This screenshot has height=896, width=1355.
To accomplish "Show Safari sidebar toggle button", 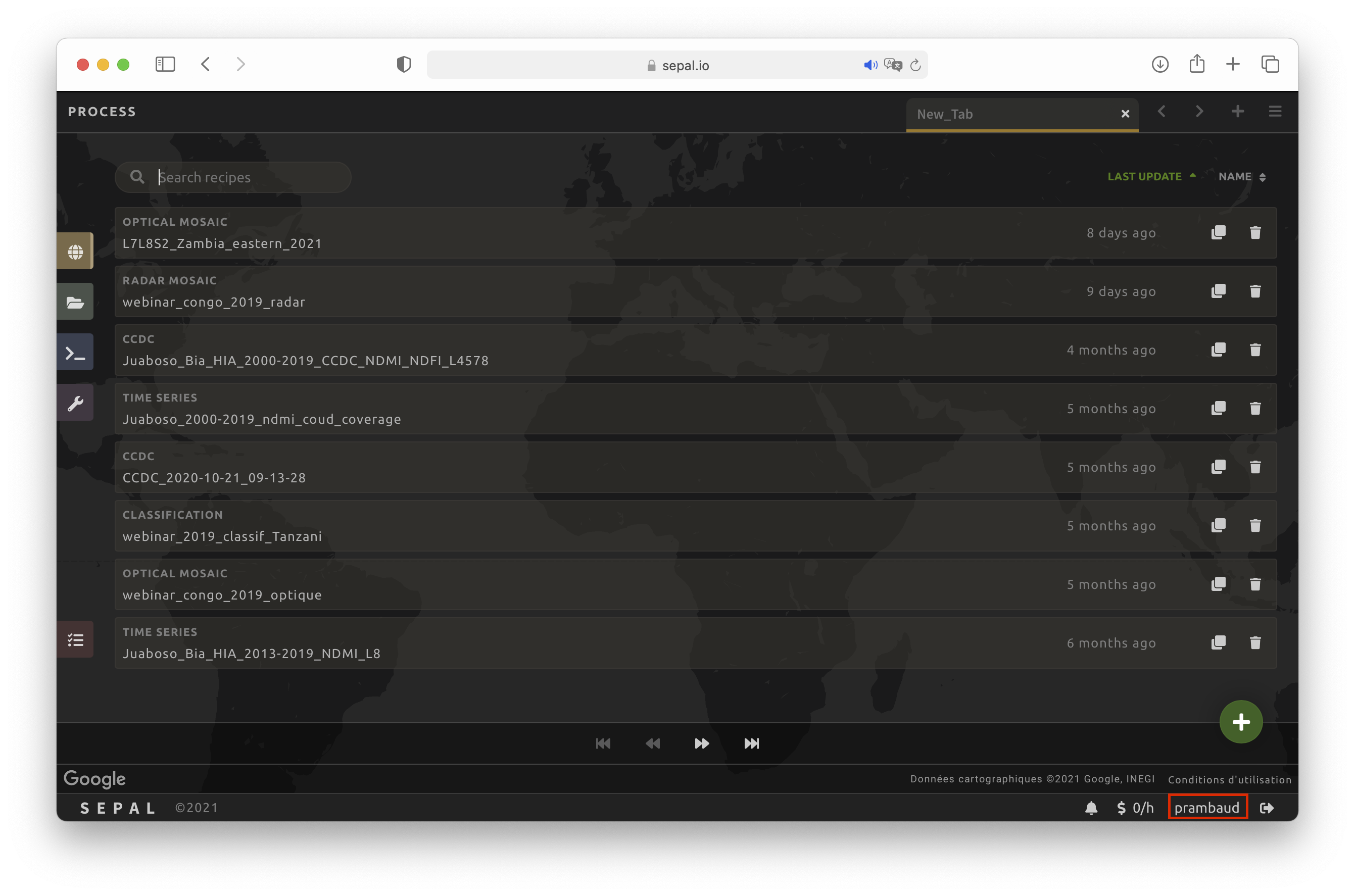I will 165,64.
